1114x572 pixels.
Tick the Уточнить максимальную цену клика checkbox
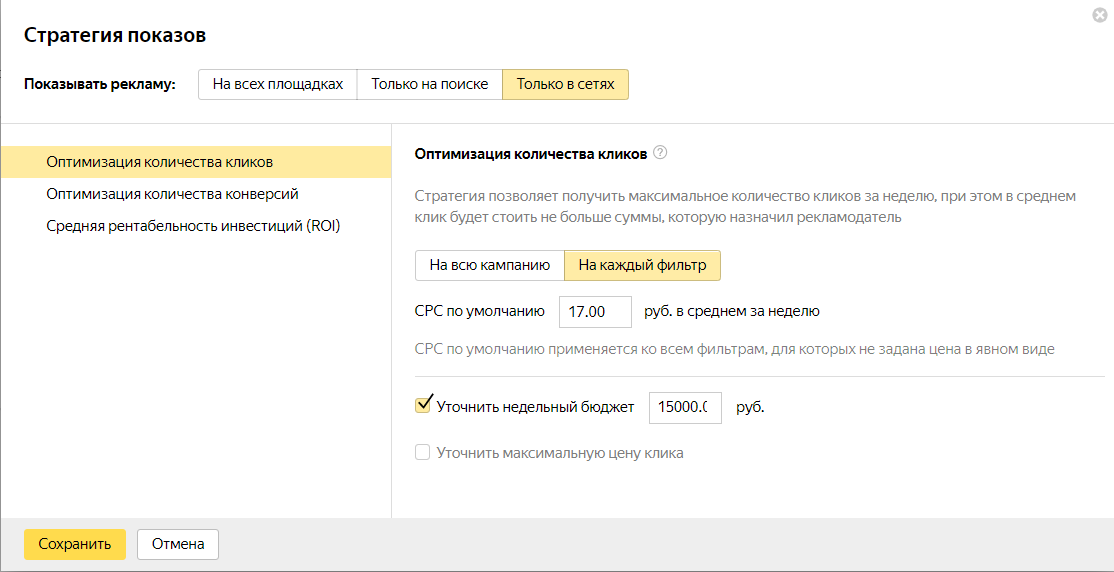(423, 453)
